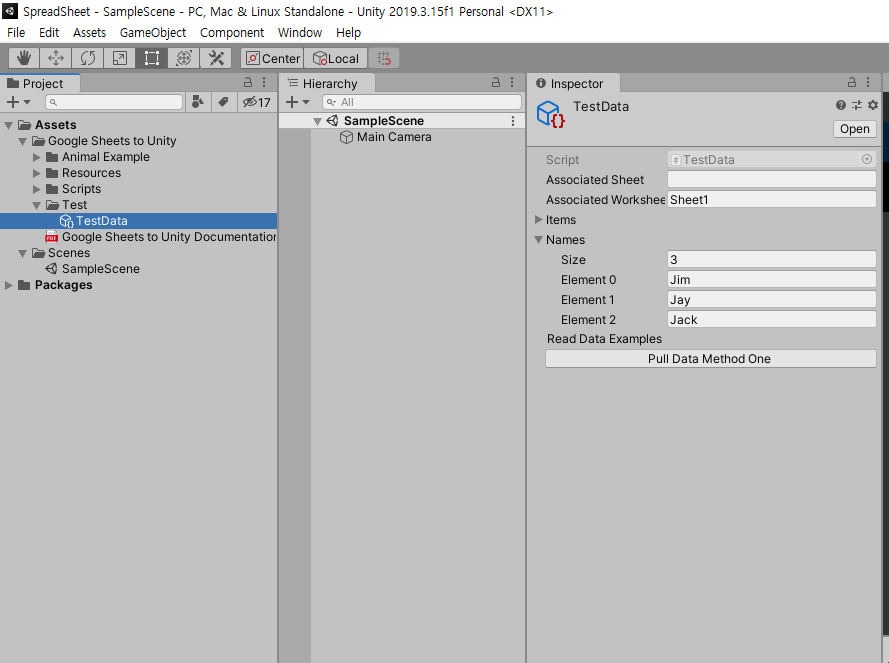Collapse the Assets folder
The height and width of the screenshot is (663, 889).
pyautogui.click(x=9, y=125)
